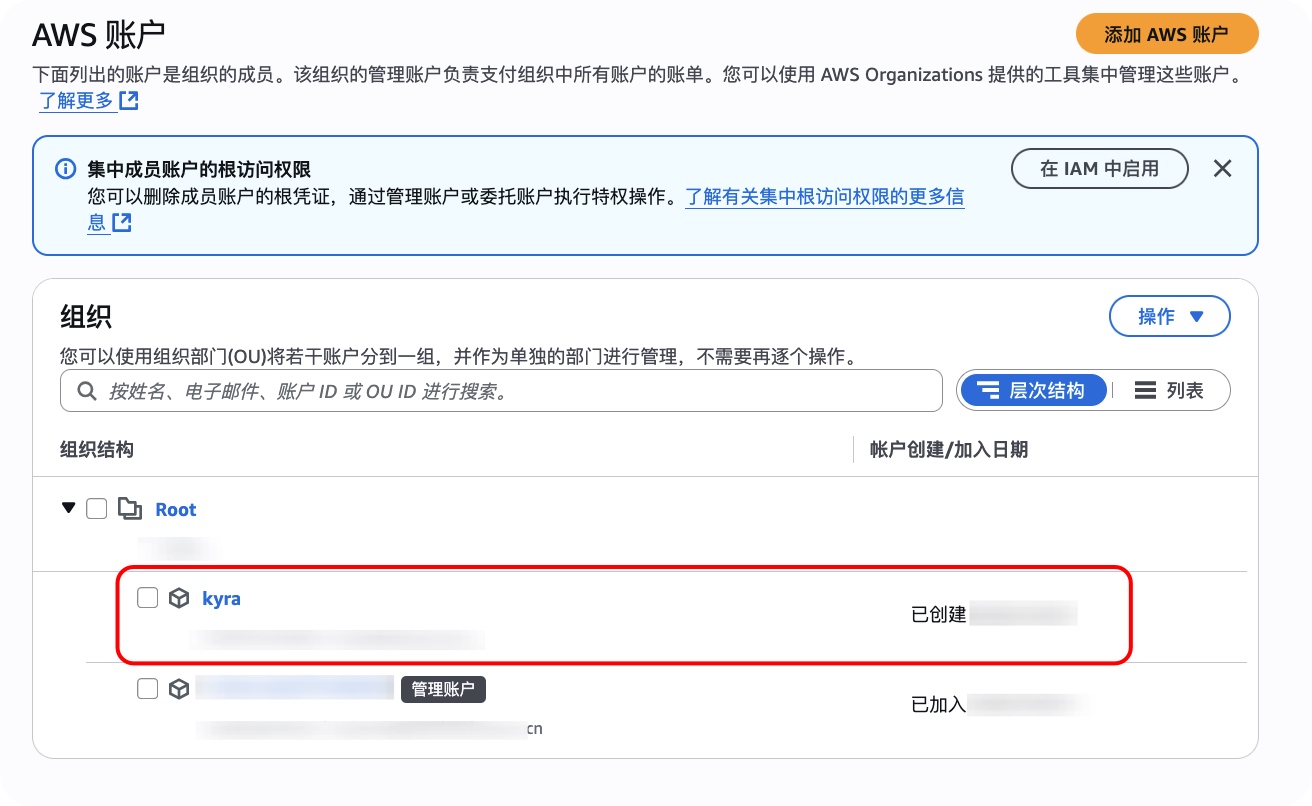Click the Root folder icon
The height and width of the screenshot is (806, 1312).
(130, 509)
